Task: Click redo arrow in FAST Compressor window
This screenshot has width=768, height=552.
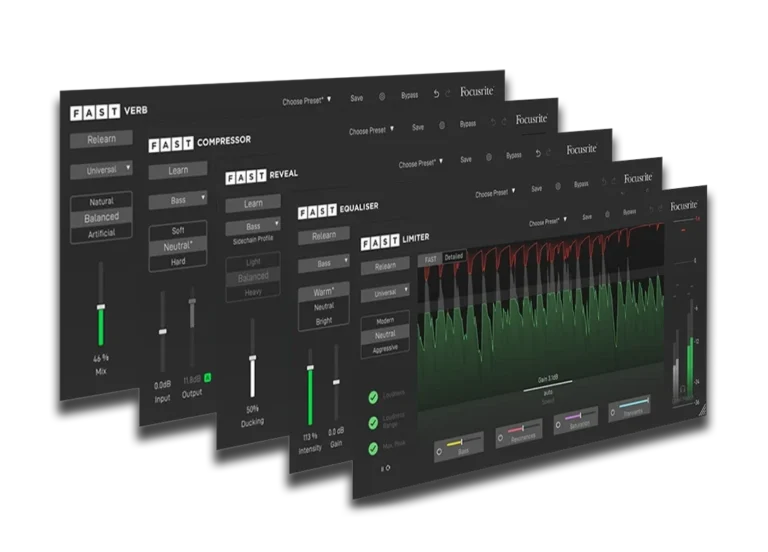Action: pyautogui.click(x=504, y=122)
